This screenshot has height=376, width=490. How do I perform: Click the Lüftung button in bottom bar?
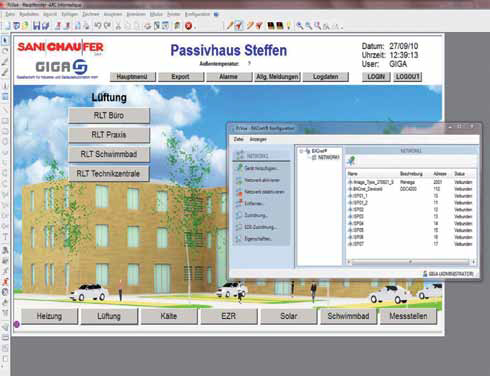pyautogui.click(x=109, y=316)
